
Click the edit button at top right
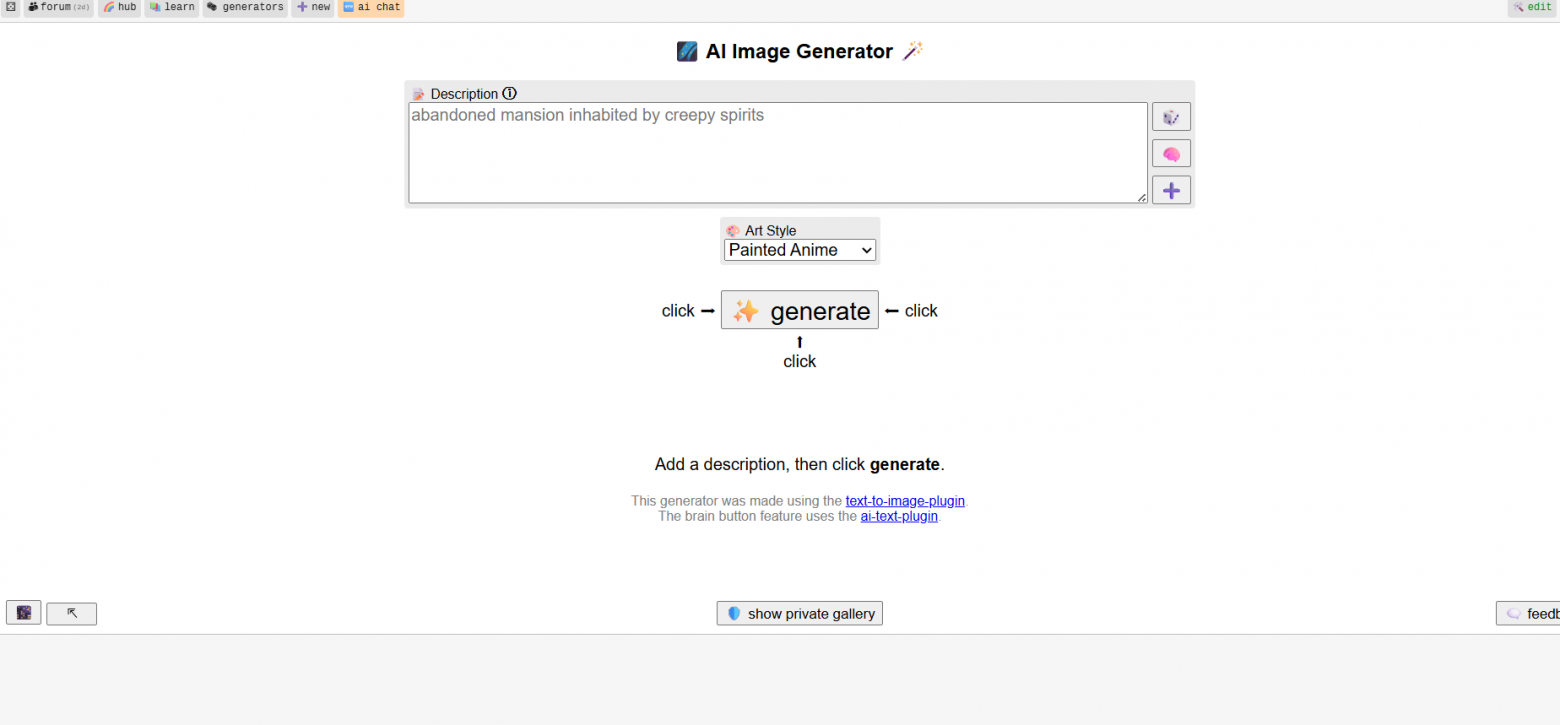pos(1533,7)
